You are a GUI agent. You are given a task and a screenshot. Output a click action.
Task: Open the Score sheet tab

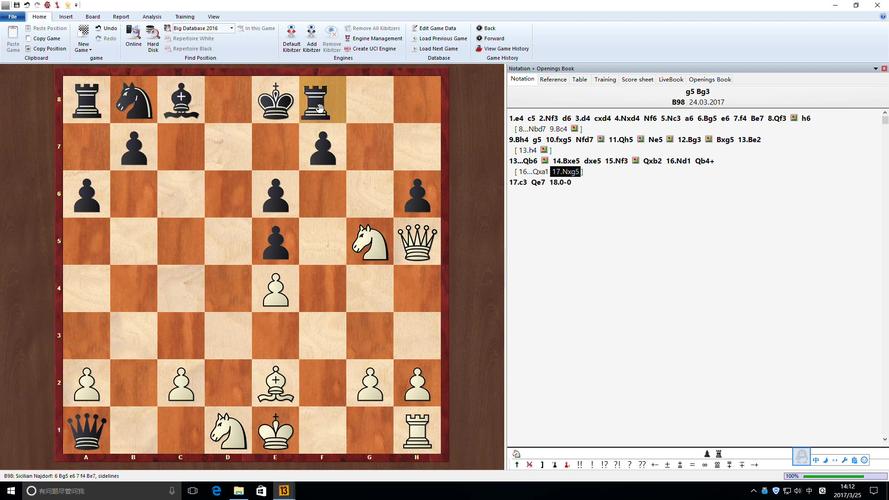tap(637, 79)
